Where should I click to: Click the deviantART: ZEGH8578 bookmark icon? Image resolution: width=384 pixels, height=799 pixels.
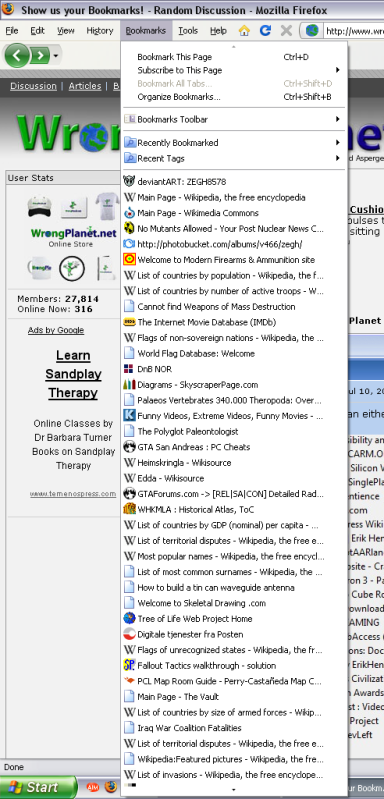tap(129, 181)
